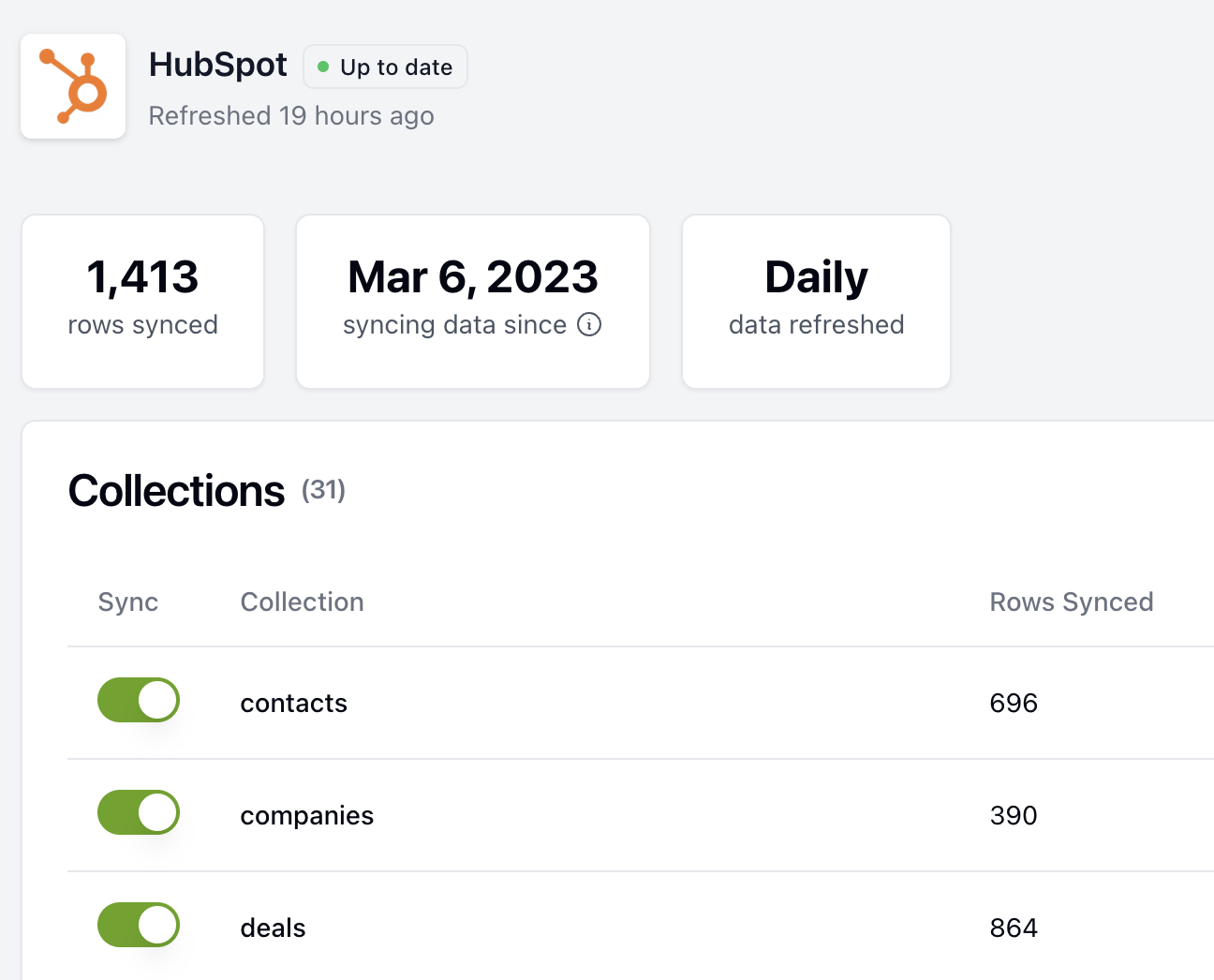Click the green status dot in Up to date badge
The height and width of the screenshot is (980, 1214).
click(x=324, y=67)
